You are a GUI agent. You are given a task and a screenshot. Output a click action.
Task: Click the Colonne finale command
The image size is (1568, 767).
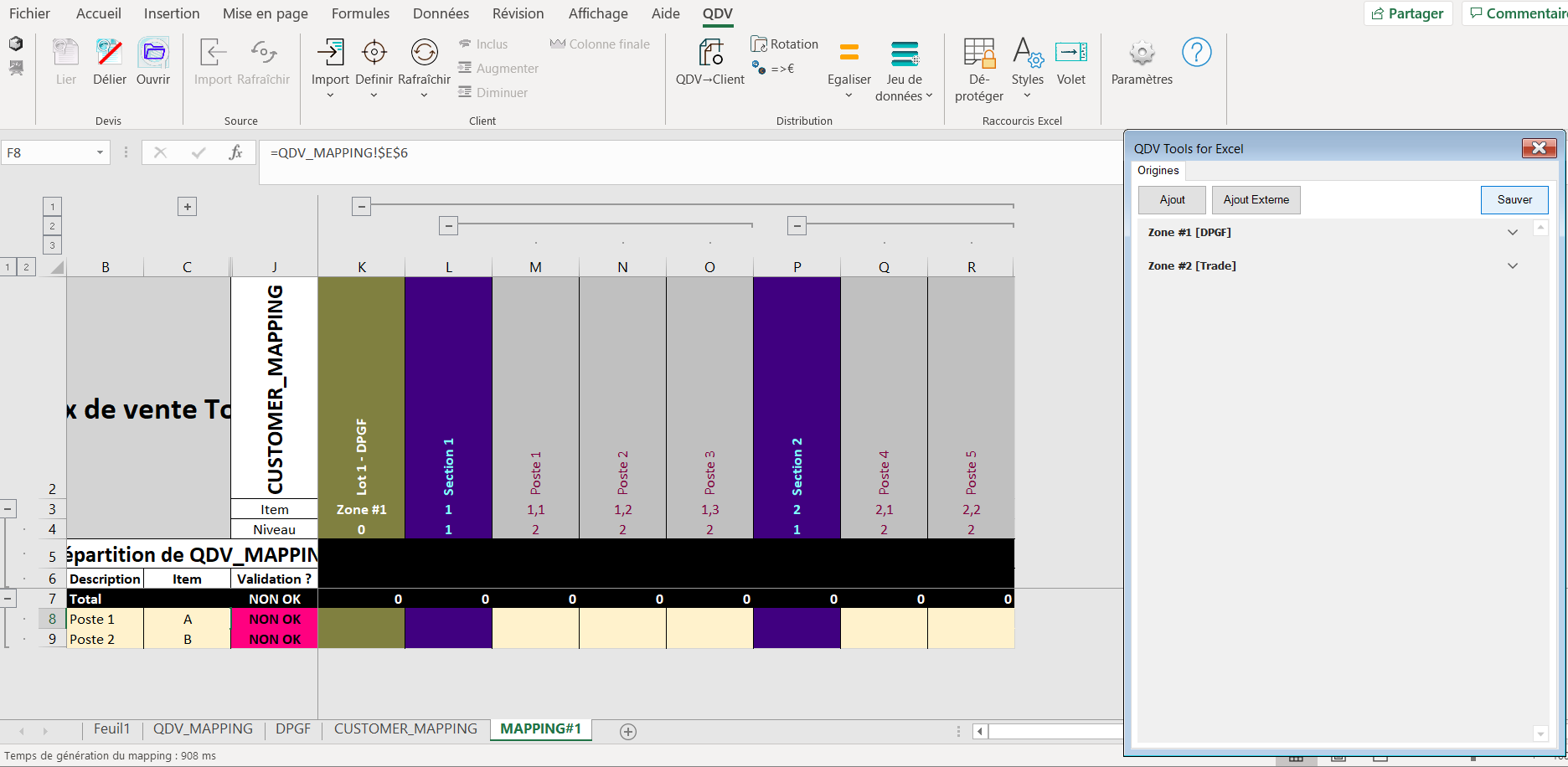pos(600,44)
